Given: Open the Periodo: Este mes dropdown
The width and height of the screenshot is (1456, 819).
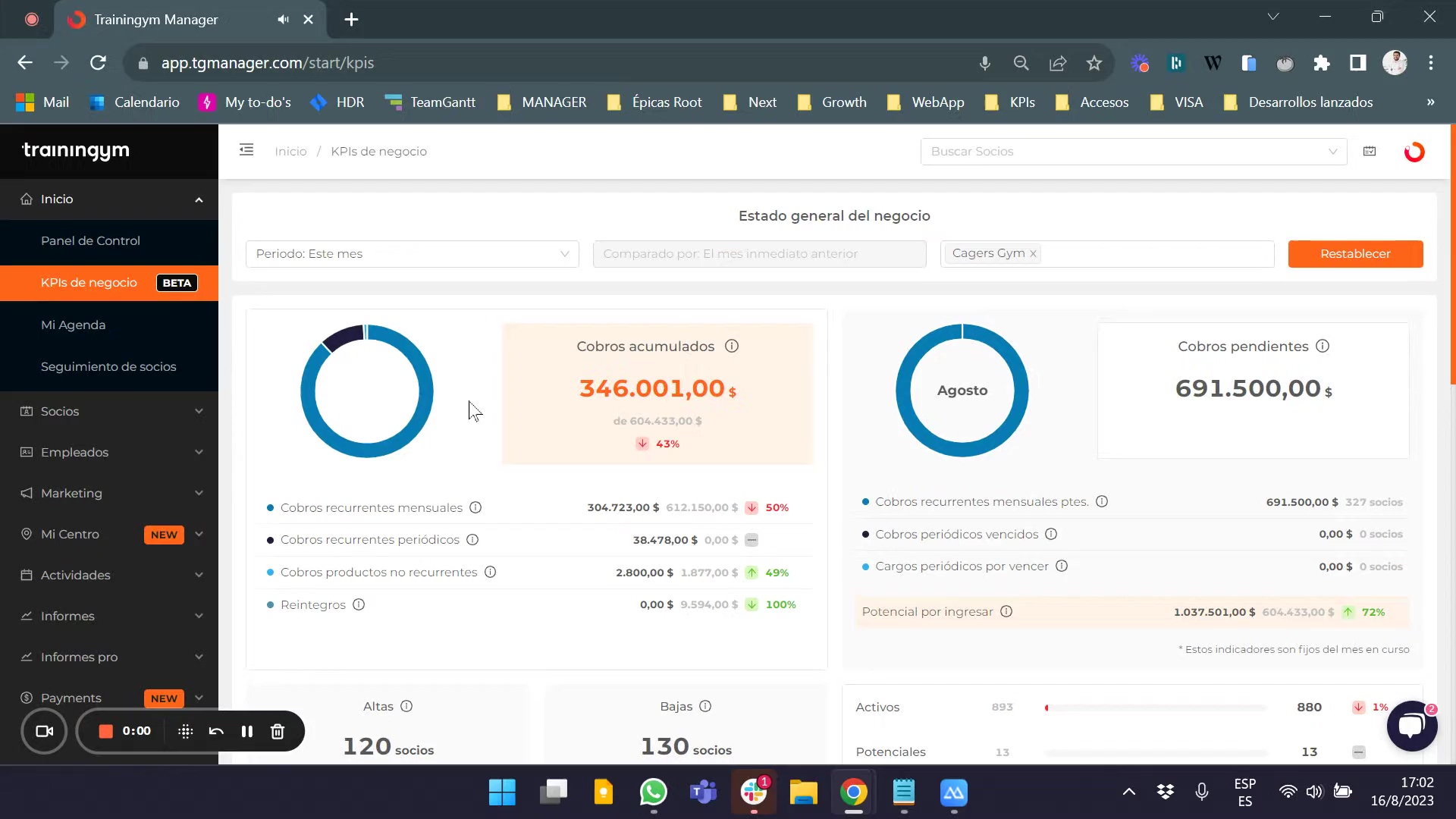Looking at the screenshot, I should (412, 253).
